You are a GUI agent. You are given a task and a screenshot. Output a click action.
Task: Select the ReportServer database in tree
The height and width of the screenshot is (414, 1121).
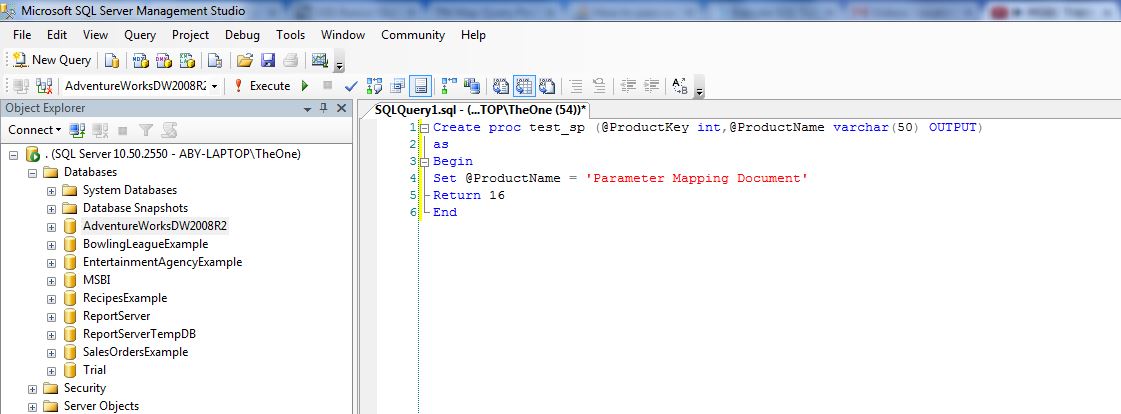[116, 316]
